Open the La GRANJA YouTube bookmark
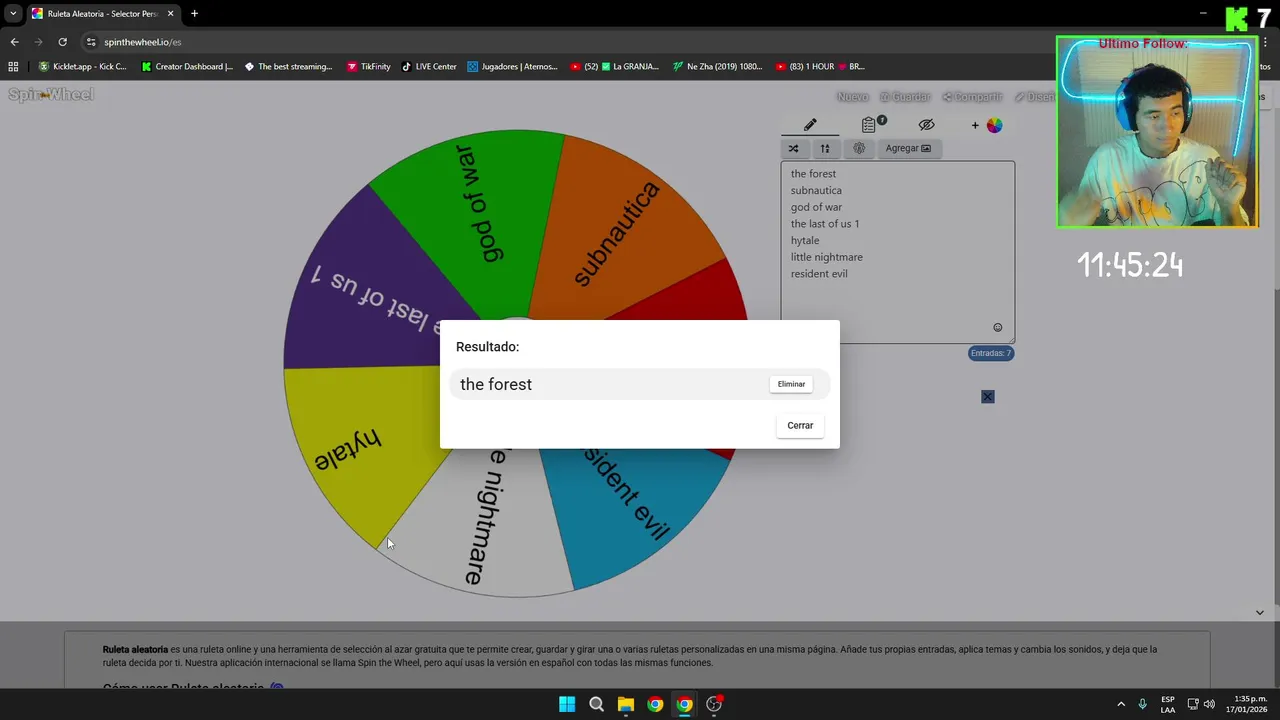1280x720 pixels. [614, 67]
